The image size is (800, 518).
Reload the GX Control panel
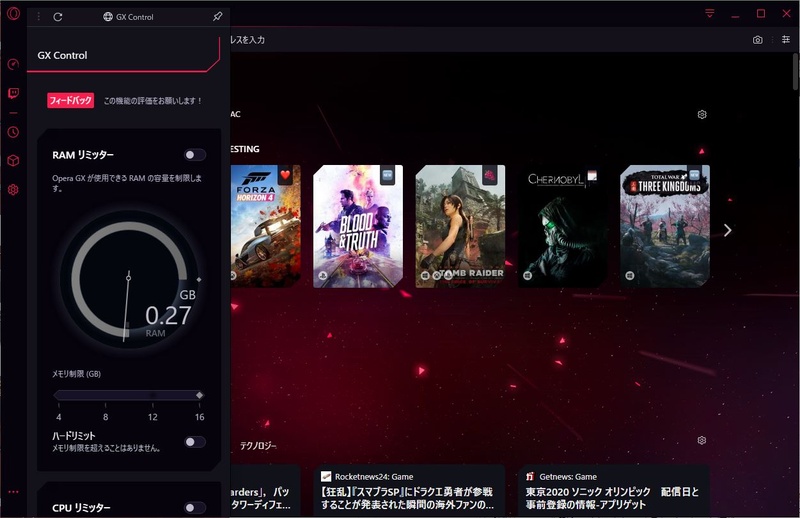click(58, 17)
